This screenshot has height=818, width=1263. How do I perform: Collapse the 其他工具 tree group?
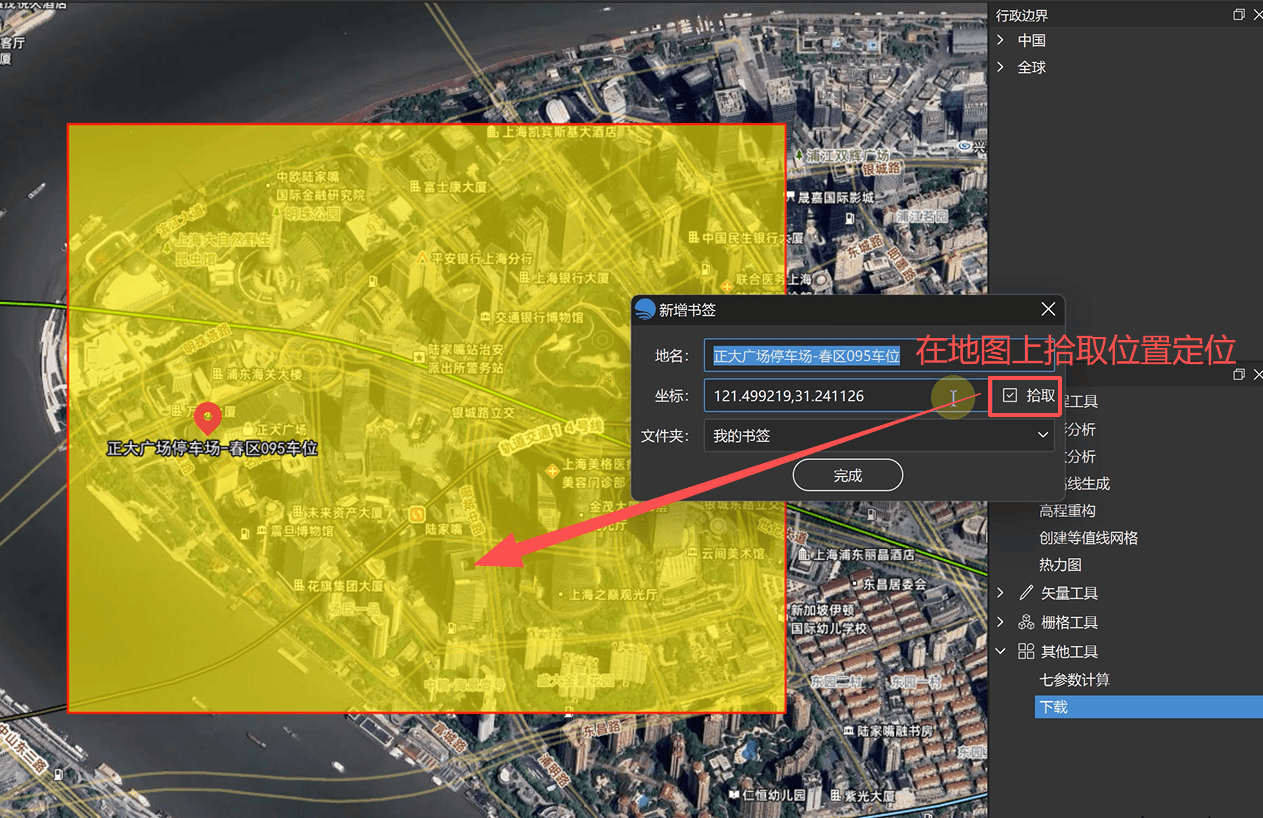[x=1001, y=651]
